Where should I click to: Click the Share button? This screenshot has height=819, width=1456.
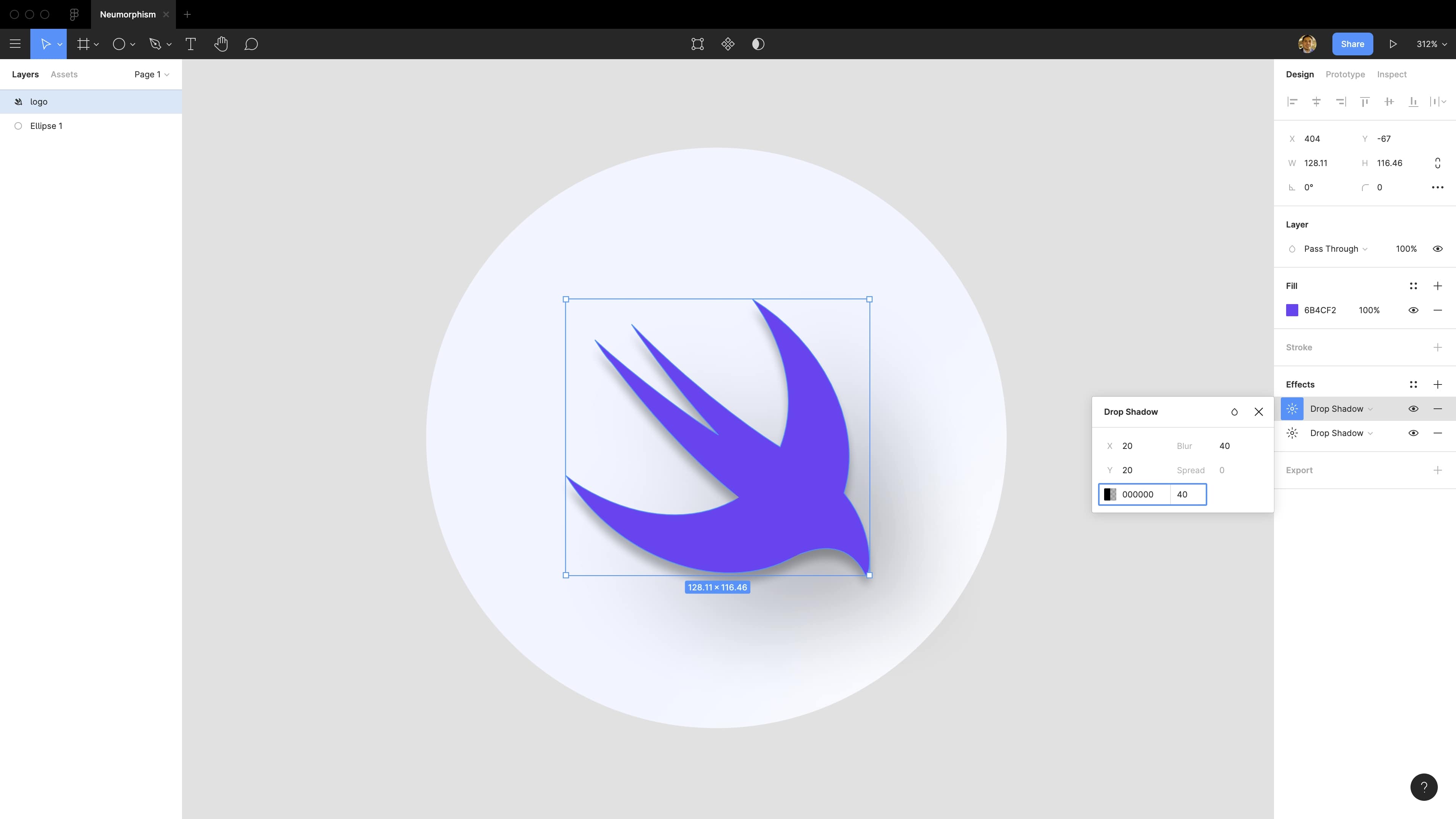1352,44
